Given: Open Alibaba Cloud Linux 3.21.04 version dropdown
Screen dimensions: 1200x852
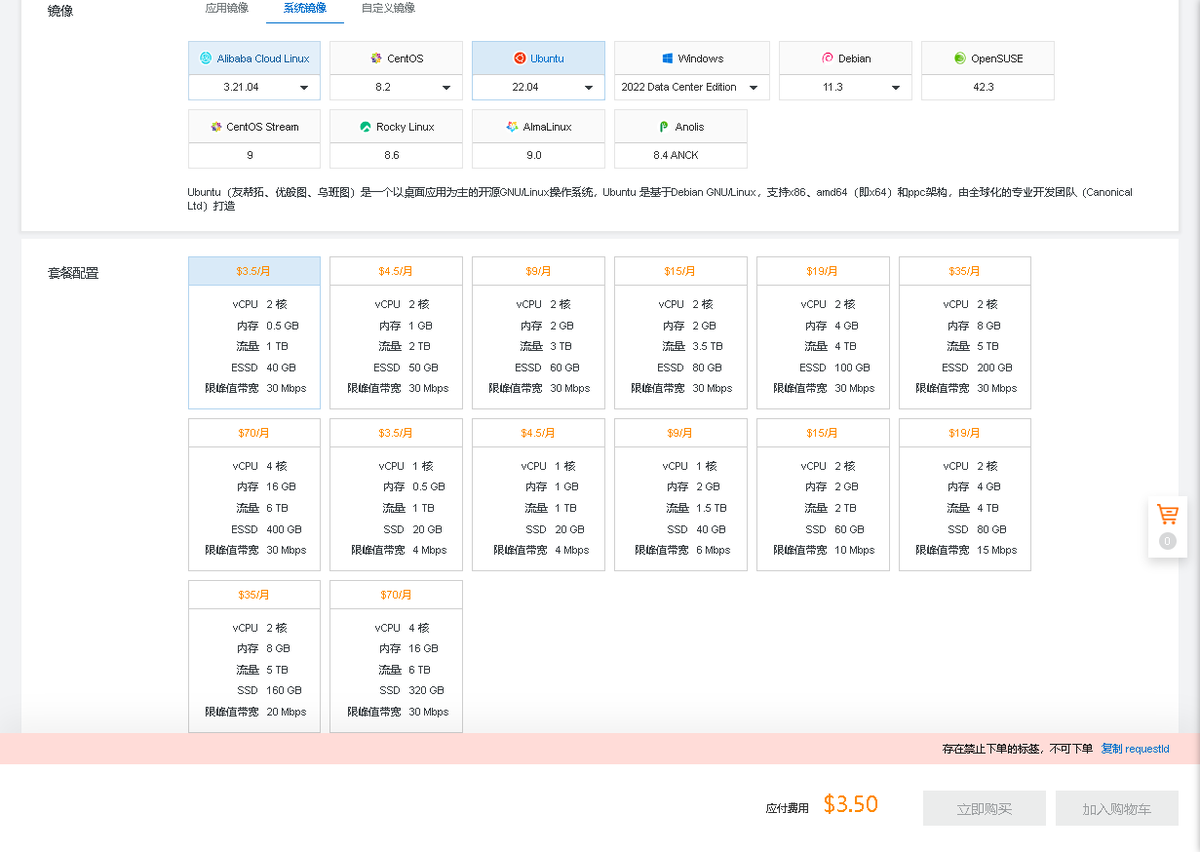Looking at the screenshot, I should tap(254, 87).
